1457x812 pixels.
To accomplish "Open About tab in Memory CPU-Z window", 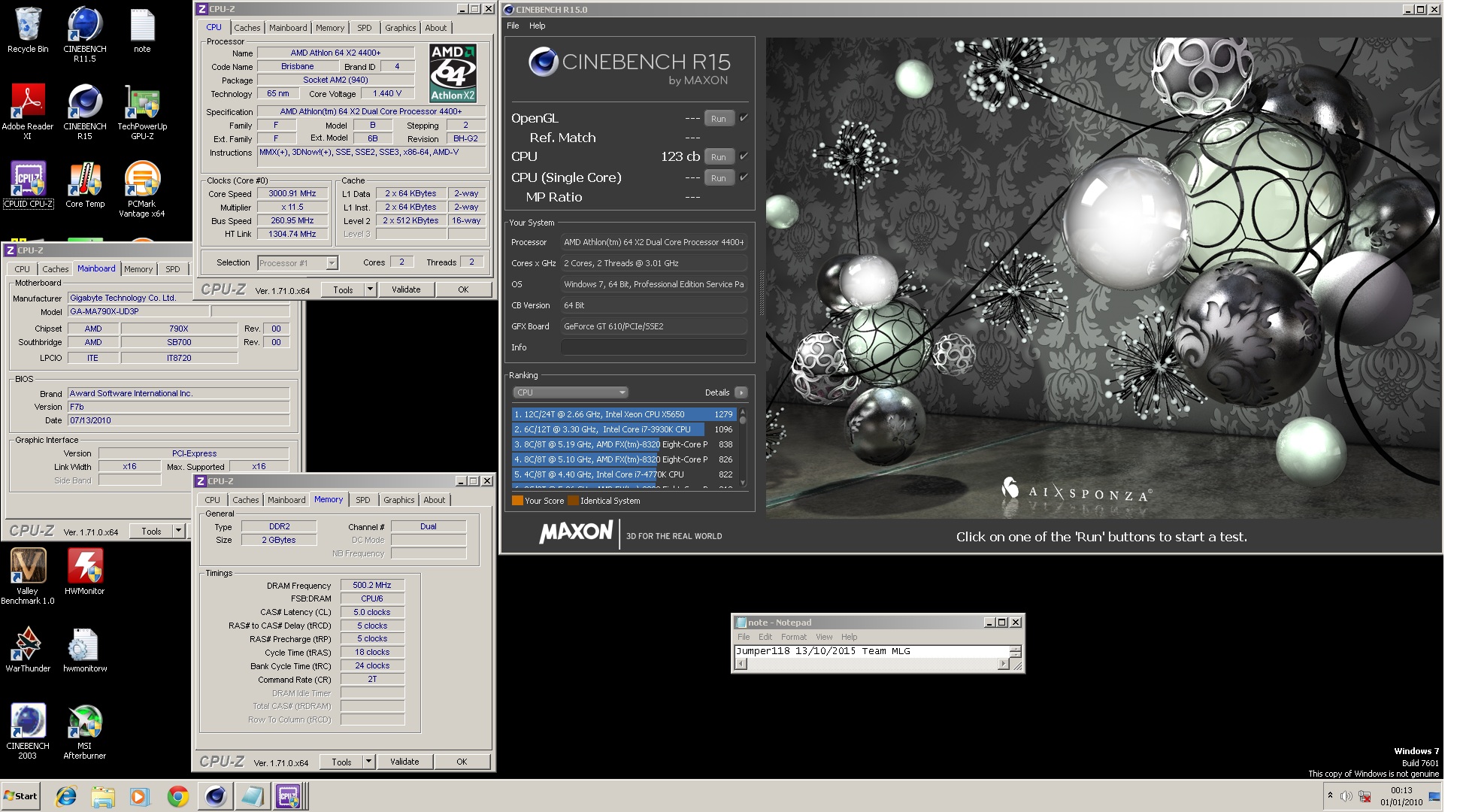I will pyautogui.click(x=434, y=500).
